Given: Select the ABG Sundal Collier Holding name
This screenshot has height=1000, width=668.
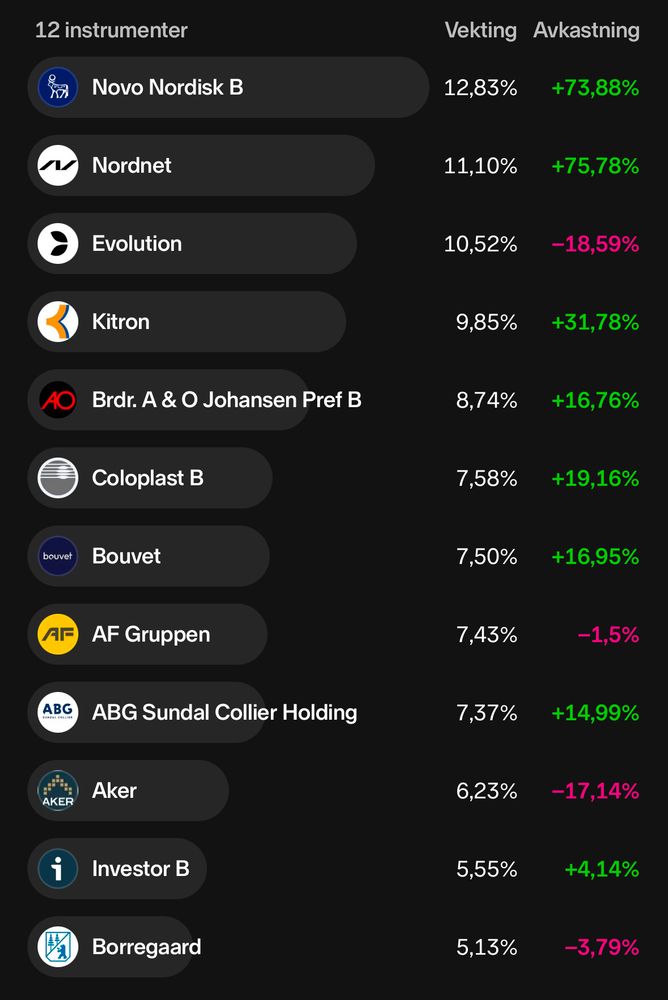Looking at the screenshot, I should [225, 712].
